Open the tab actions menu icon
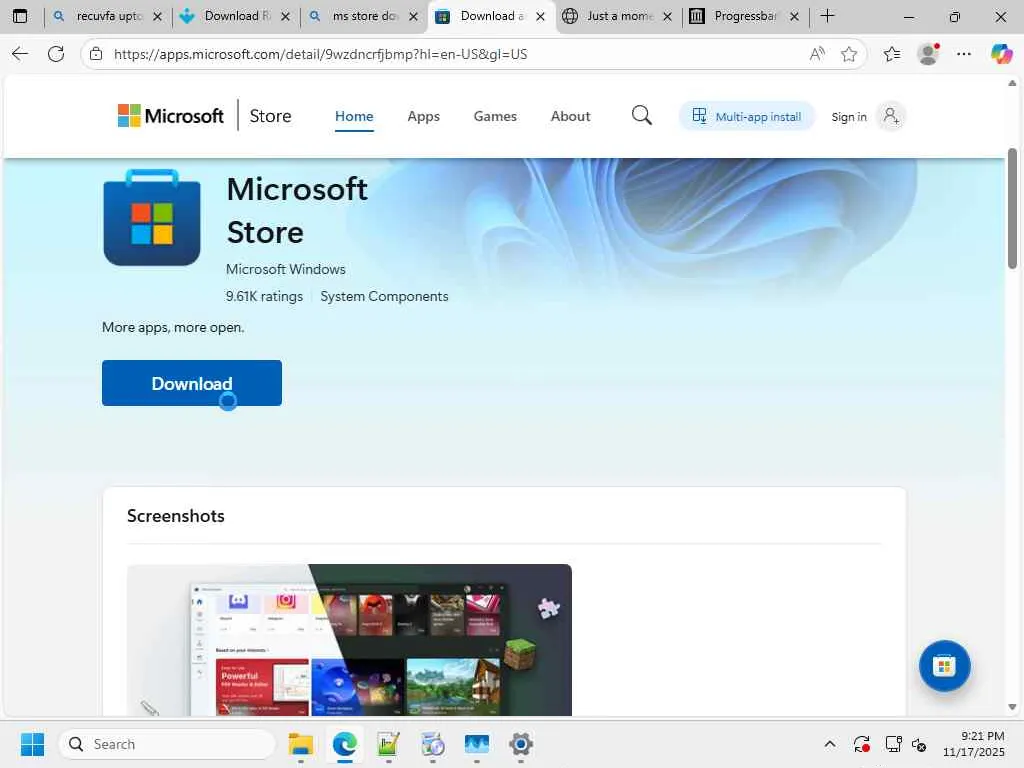Screen dimensions: 1024x768 pyautogui.click(x=20, y=16)
